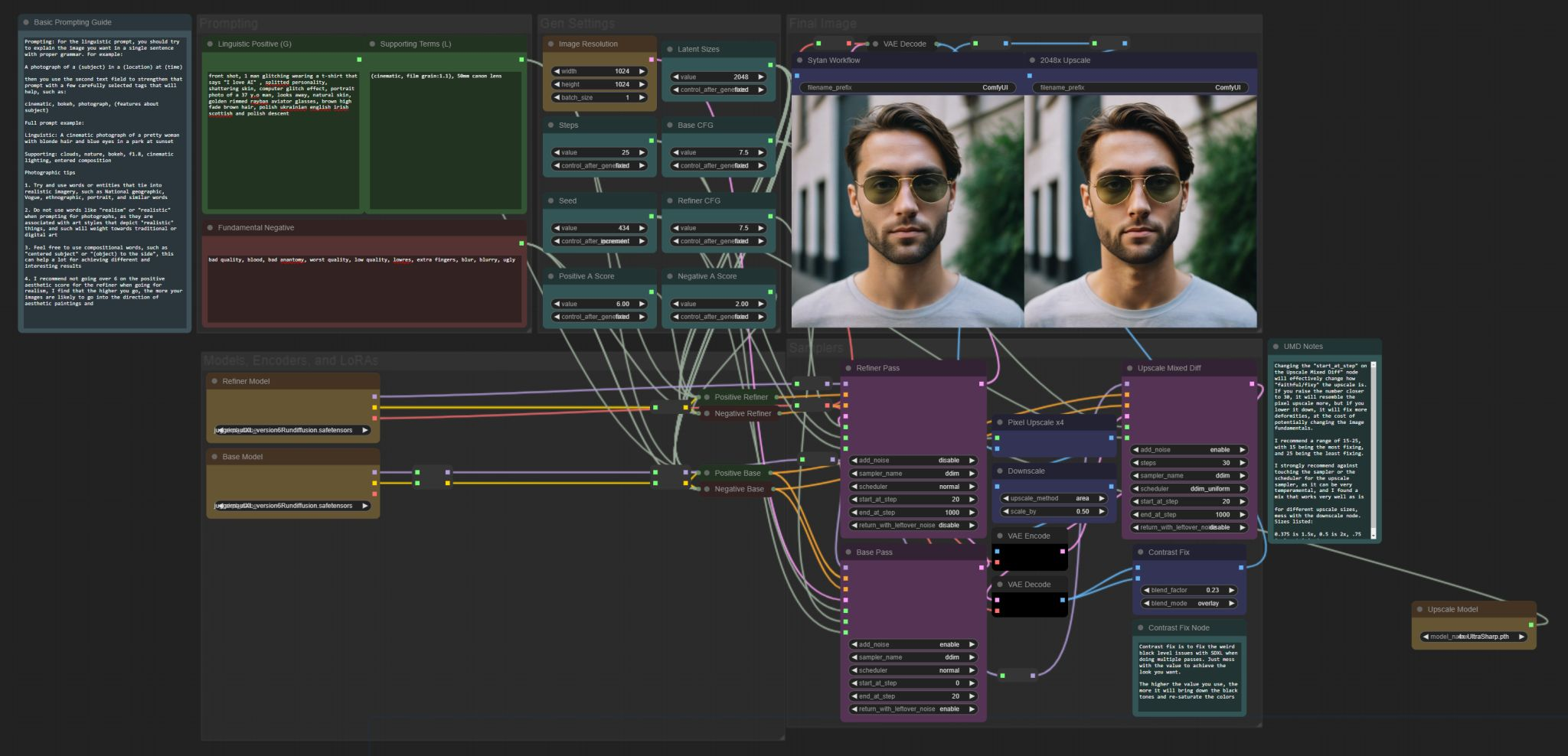Increase Steps value with right arrow
1568x756 pixels.
coord(642,153)
